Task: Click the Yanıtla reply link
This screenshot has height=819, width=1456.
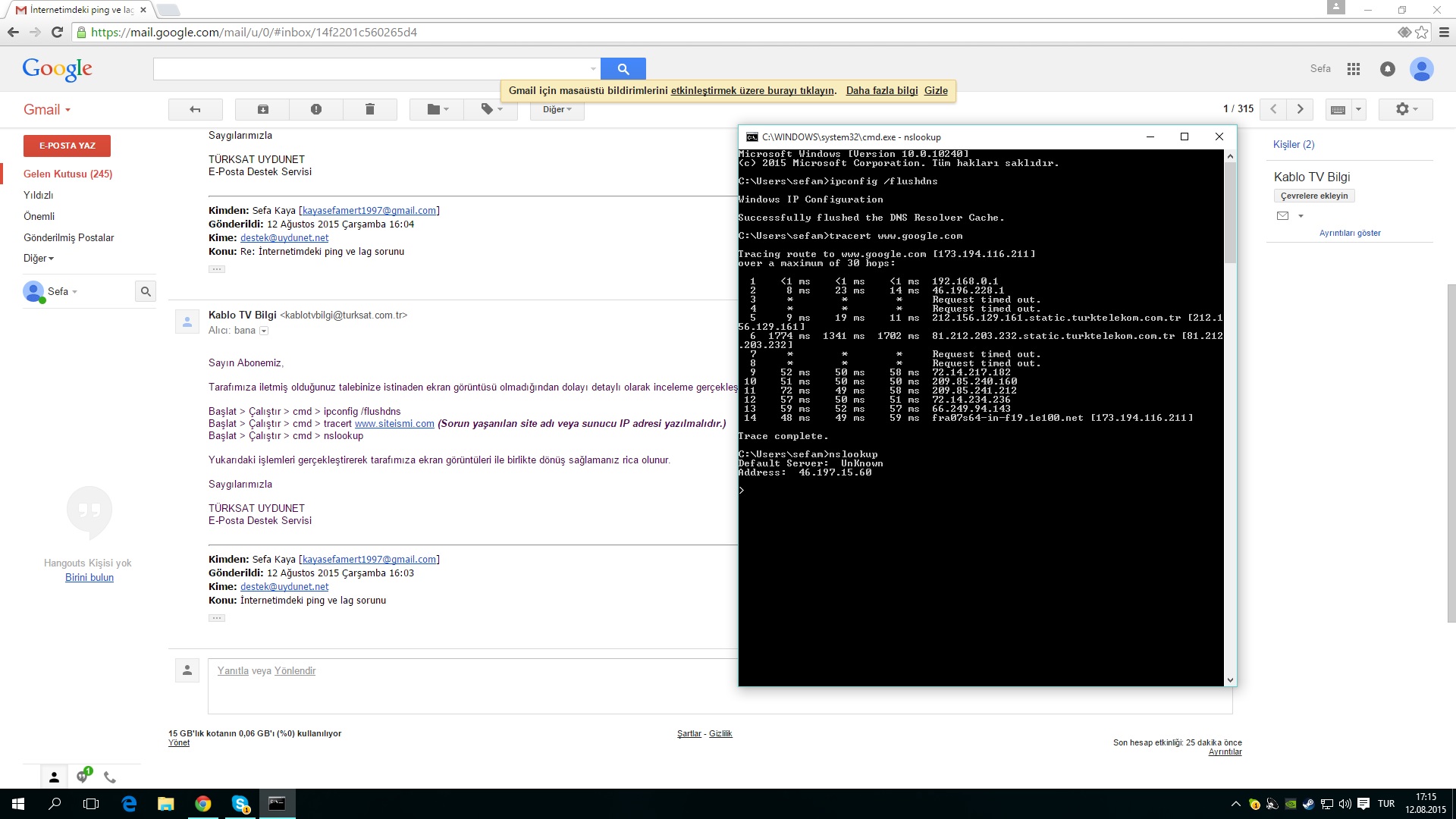Action: 233,671
